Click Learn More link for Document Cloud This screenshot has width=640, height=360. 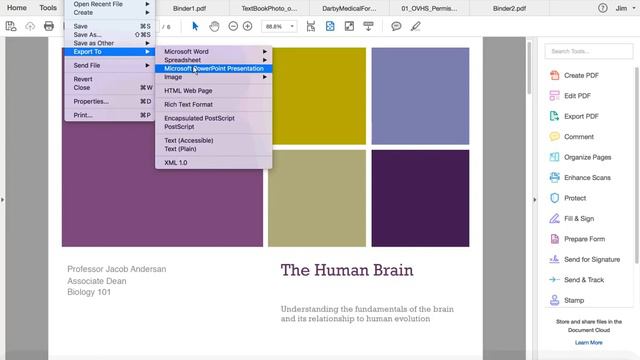[589, 342]
